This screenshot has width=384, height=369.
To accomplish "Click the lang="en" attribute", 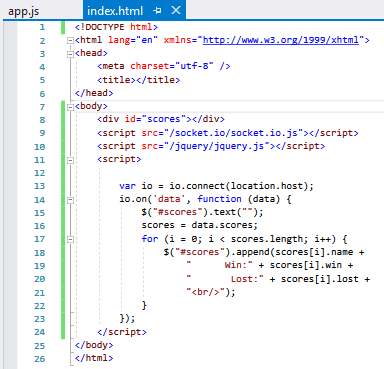I will (x=133, y=40).
